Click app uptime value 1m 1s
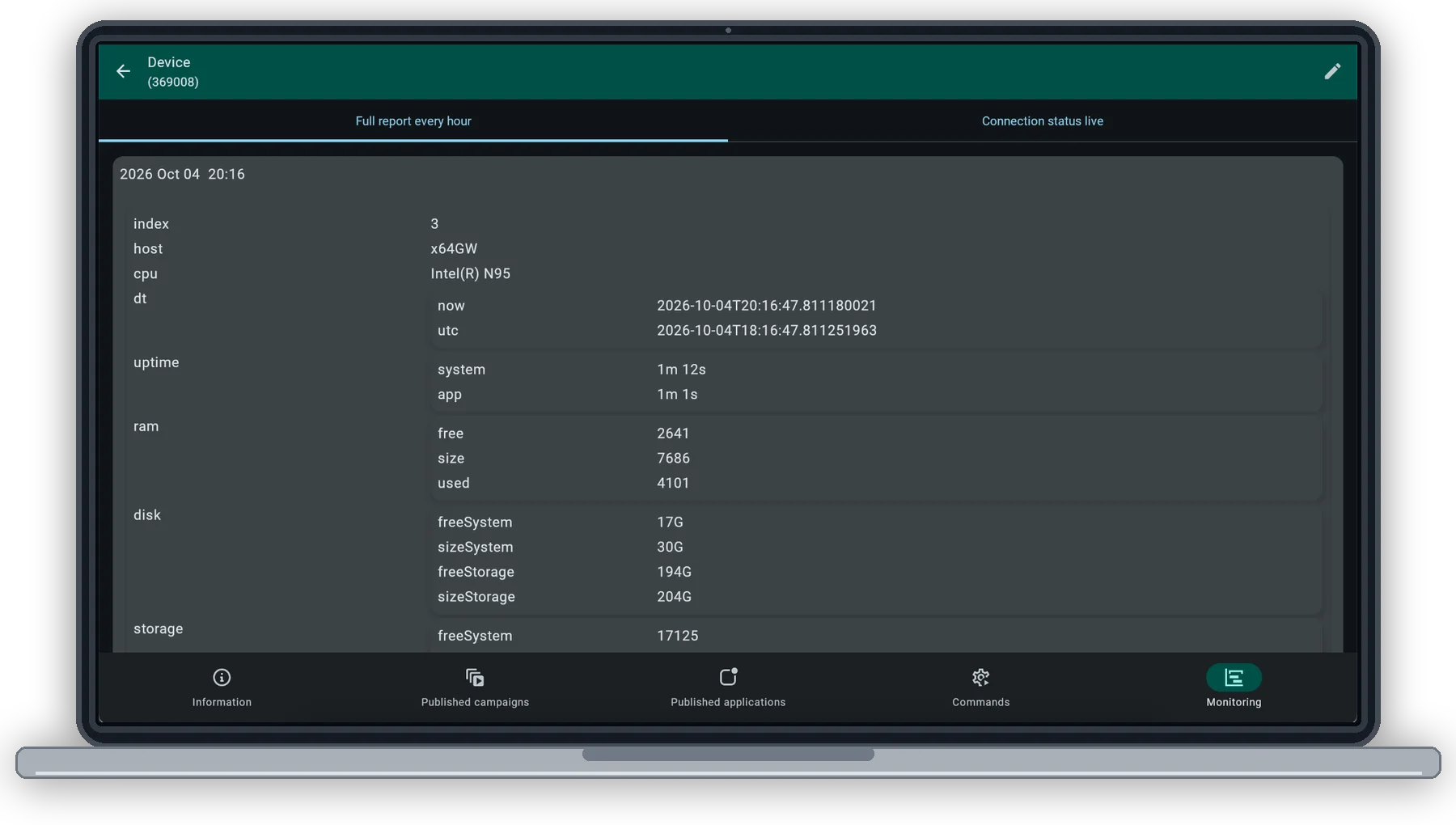The width and height of the screenshot is (1456, 825). click(x=677, y=394)
